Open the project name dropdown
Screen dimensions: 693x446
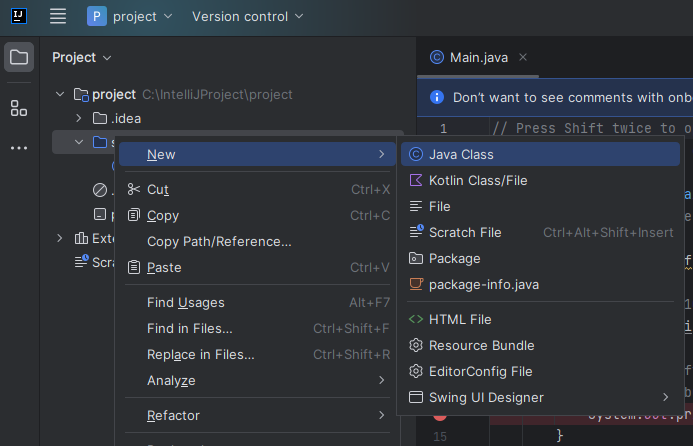[x=130, y=16]
